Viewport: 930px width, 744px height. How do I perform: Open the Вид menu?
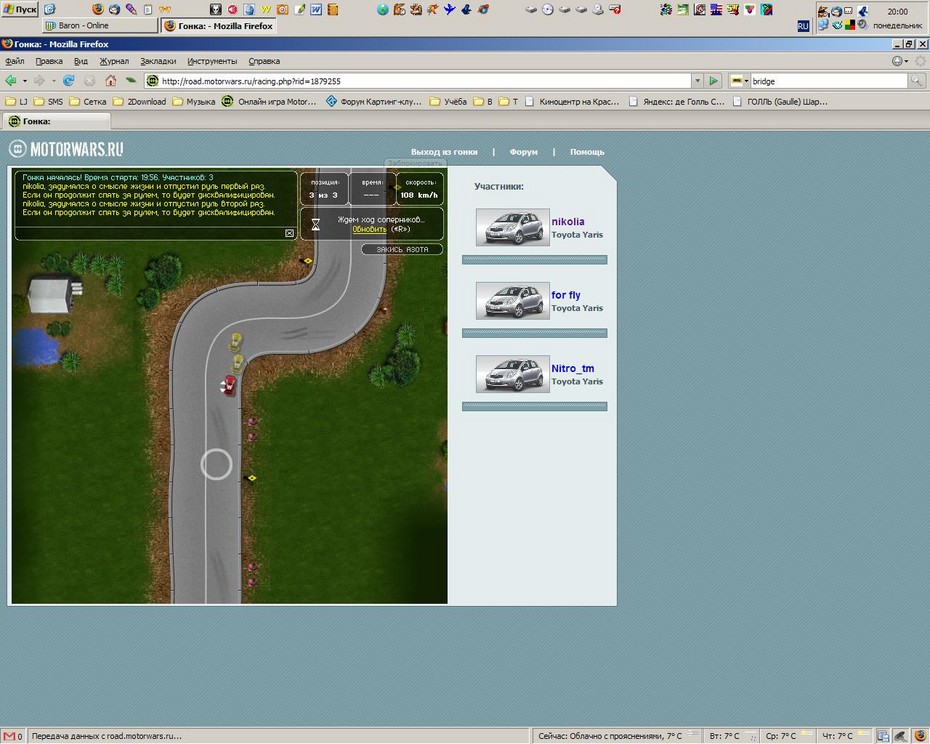pos(81,61)
